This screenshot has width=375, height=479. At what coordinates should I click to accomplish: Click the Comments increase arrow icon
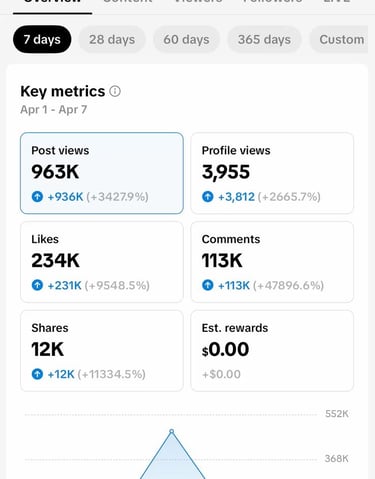(x=208, y=285)
